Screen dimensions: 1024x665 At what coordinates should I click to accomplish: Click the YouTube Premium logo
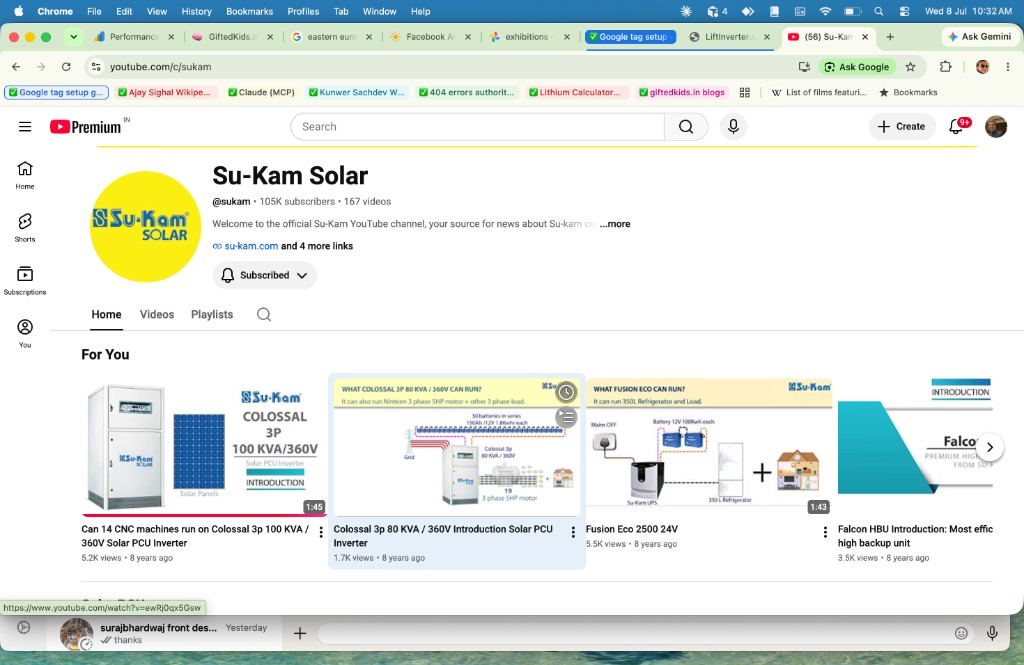[86, 127]
